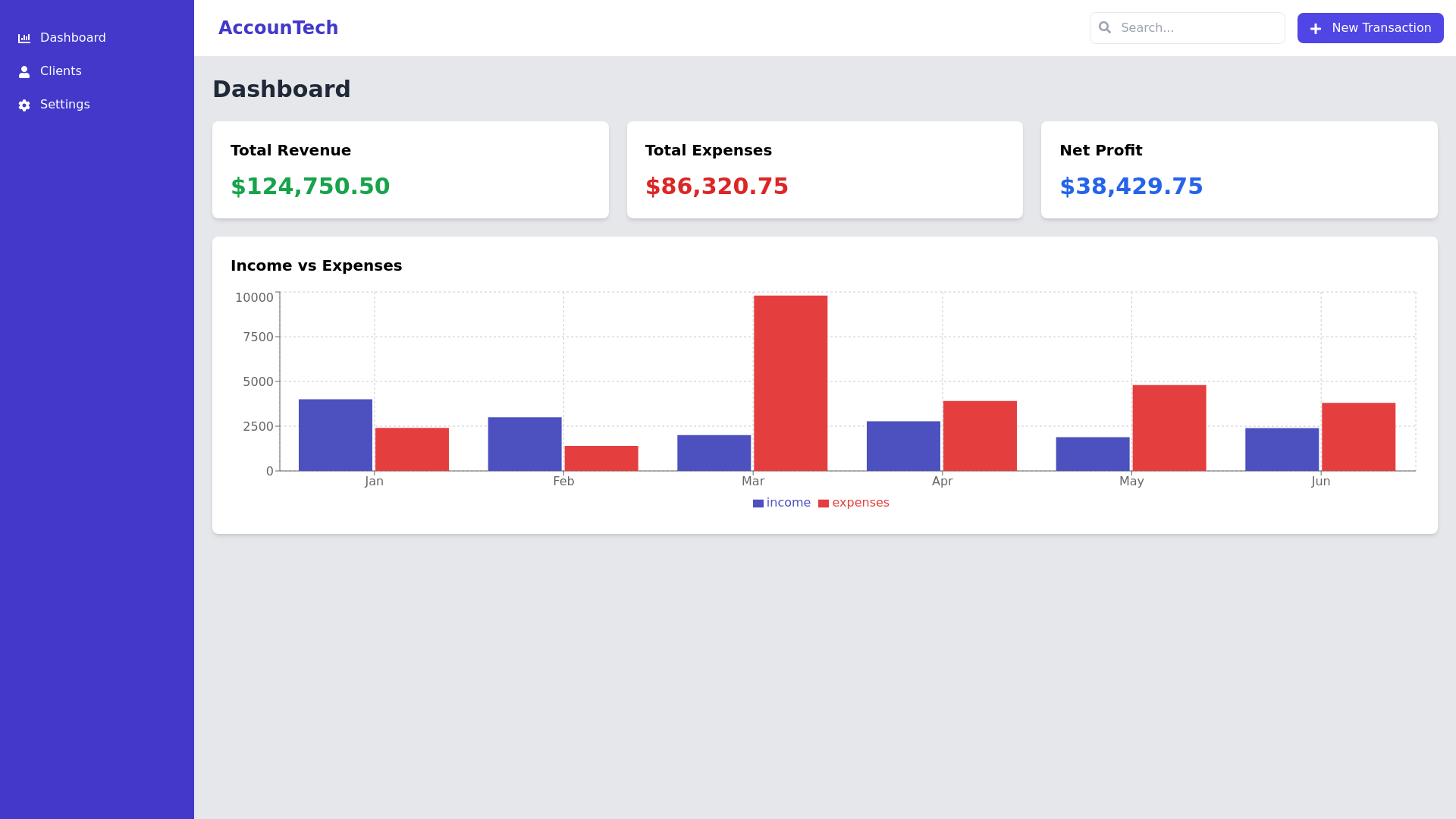Select the May expenses bar
1456x819 pixels.
[1169, 428]
